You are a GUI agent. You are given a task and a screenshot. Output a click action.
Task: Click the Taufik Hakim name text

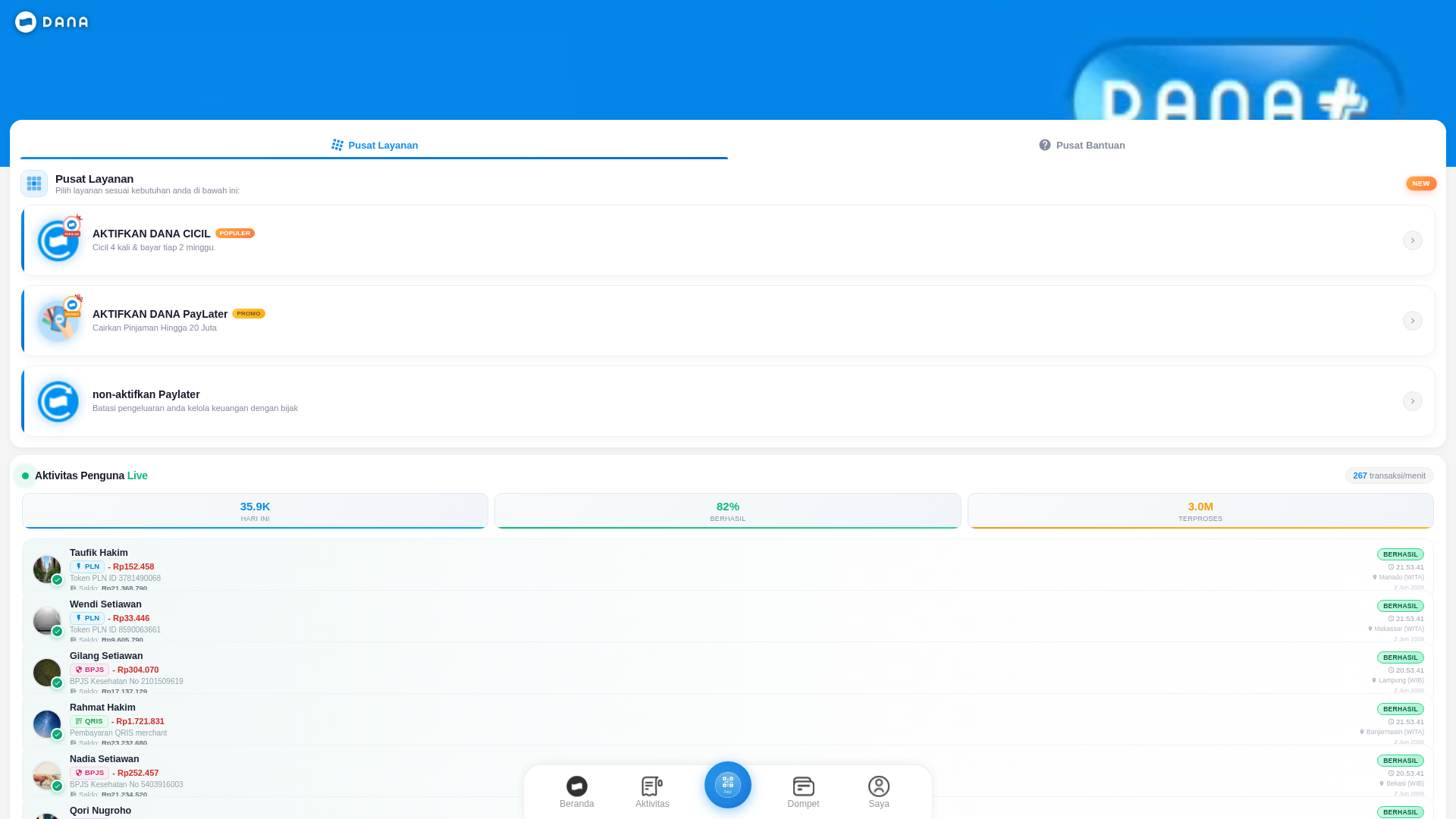pyautogui.click(x=99, y=553)
